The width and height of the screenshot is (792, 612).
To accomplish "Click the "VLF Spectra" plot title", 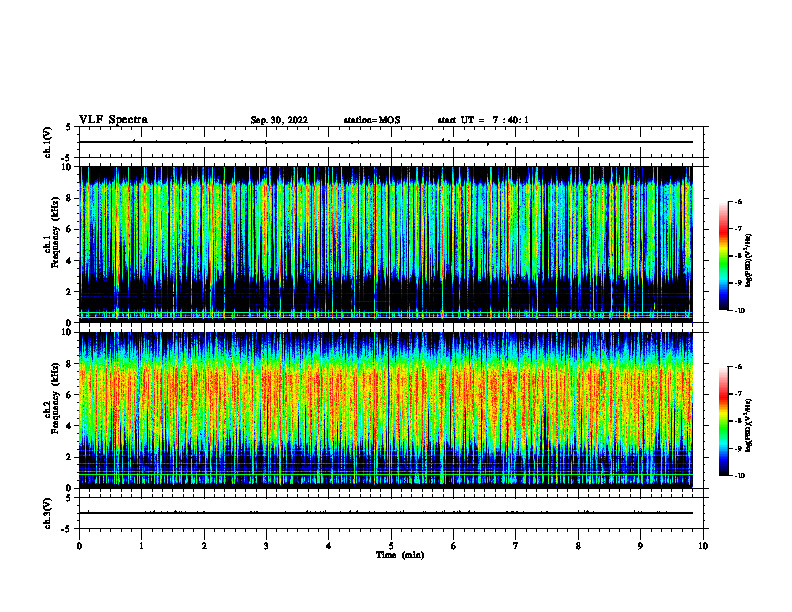I will click(x=113, y=120).
